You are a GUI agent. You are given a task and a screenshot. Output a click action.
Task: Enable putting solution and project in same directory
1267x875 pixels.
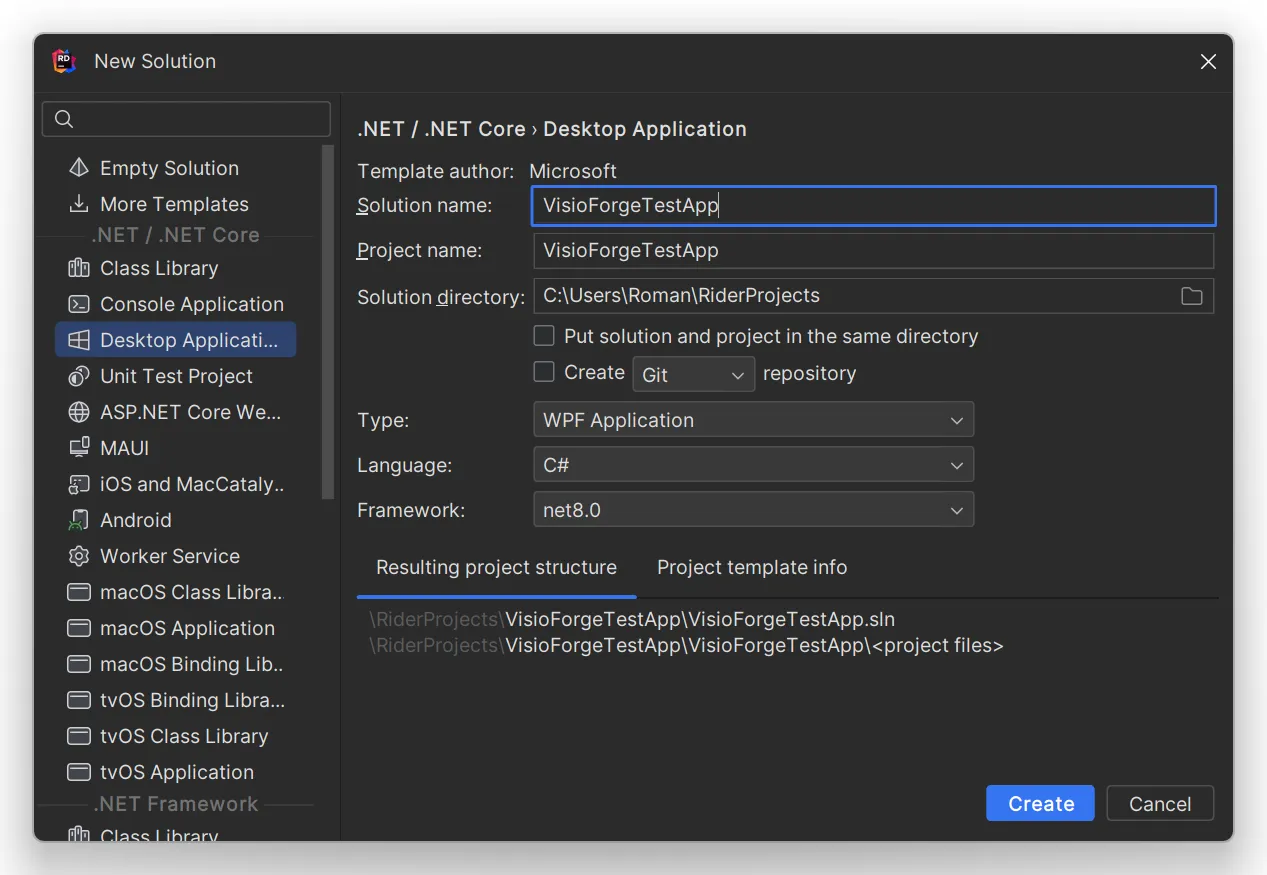pos(544,335)
